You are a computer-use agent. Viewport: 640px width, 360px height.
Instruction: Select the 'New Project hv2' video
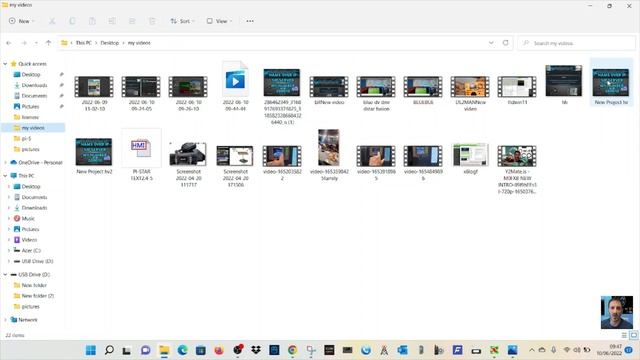[94, 156]
